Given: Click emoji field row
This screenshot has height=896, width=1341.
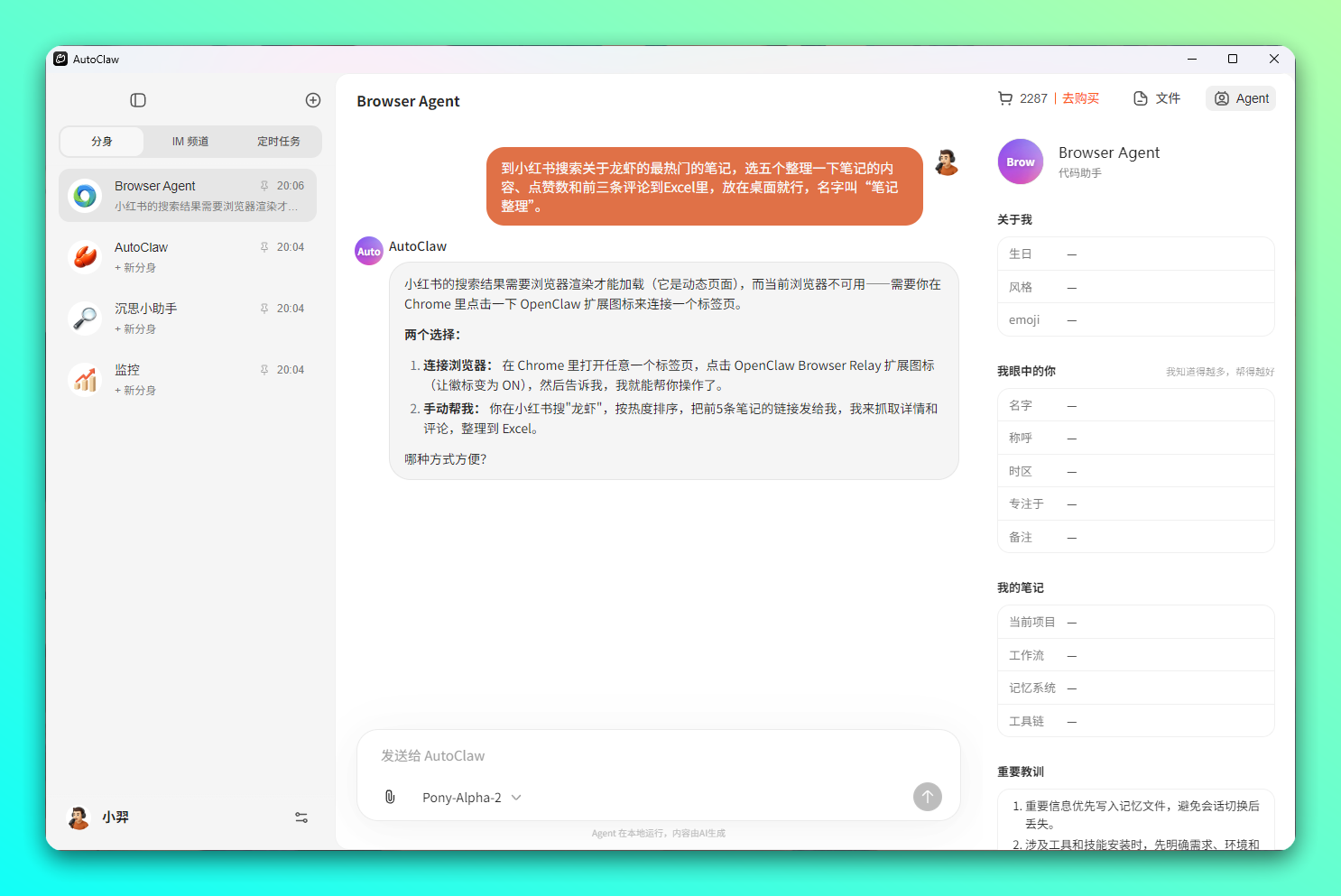Looking at the screenshot, I should [1136, 320].
